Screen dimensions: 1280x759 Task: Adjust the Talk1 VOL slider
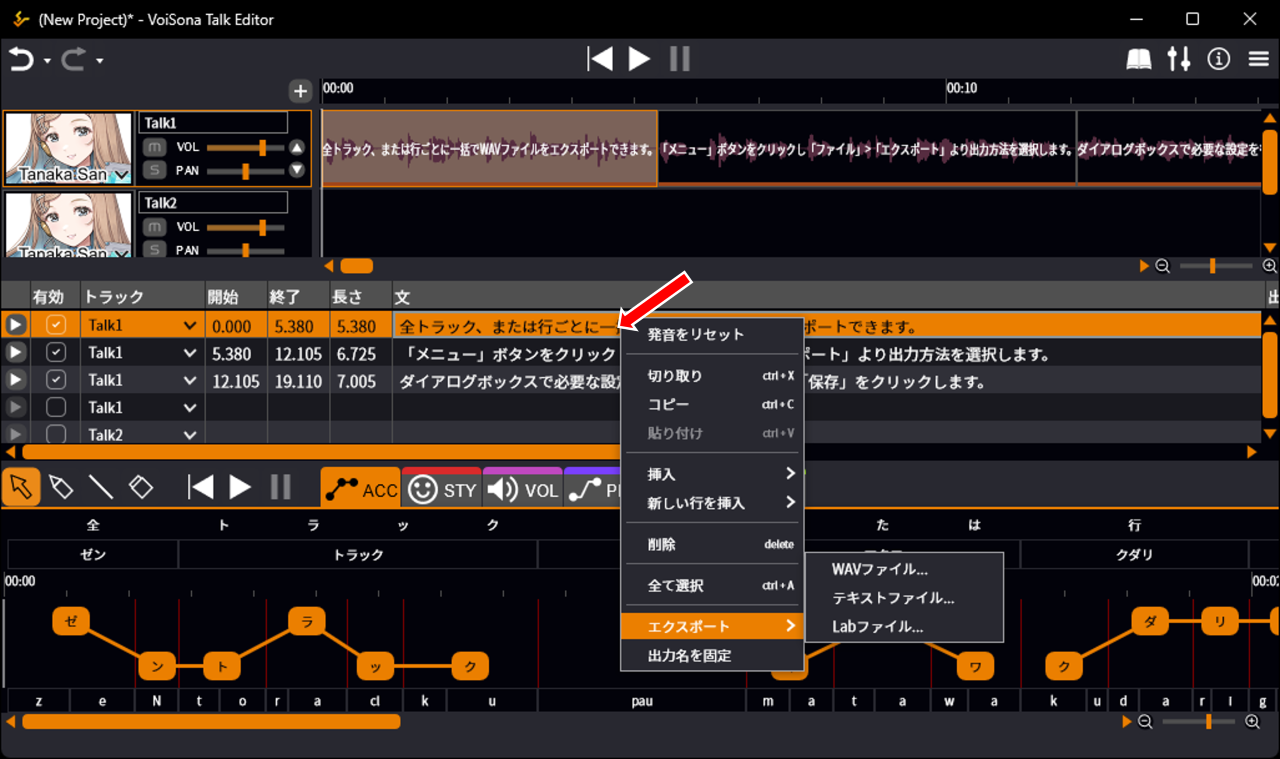(x=262, y=147)
